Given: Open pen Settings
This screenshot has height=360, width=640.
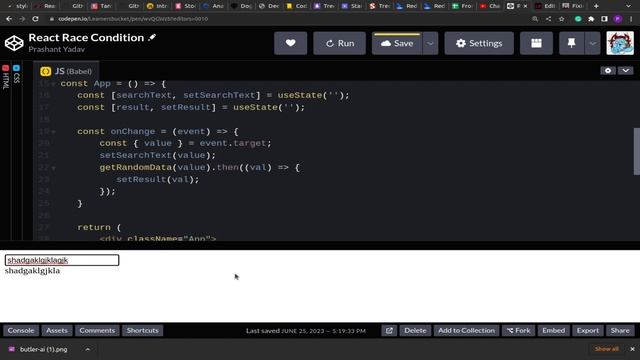Looking at the screenshot, I should pyautogui.click(x=479, y=43).
